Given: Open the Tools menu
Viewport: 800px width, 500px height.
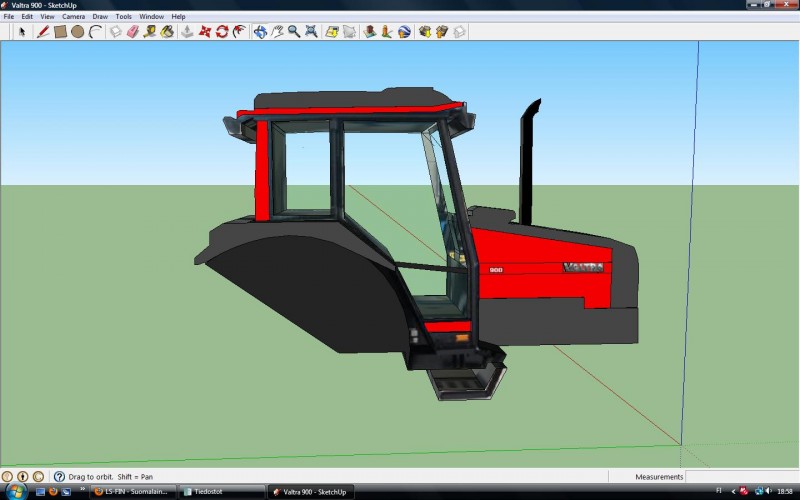Looking at the screenshot, I should [x=123, y=16].
